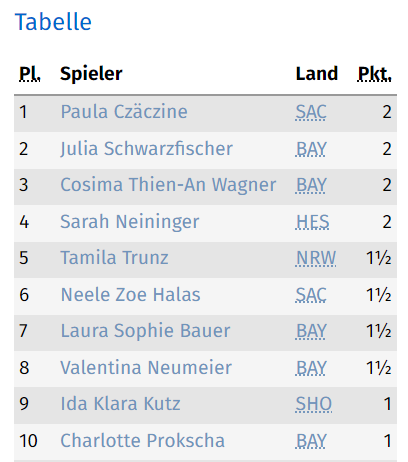Click NRW abbreviation in Tamila Trunz row
The height and width of the screenshot is (462, 408).
coord(316,258)
